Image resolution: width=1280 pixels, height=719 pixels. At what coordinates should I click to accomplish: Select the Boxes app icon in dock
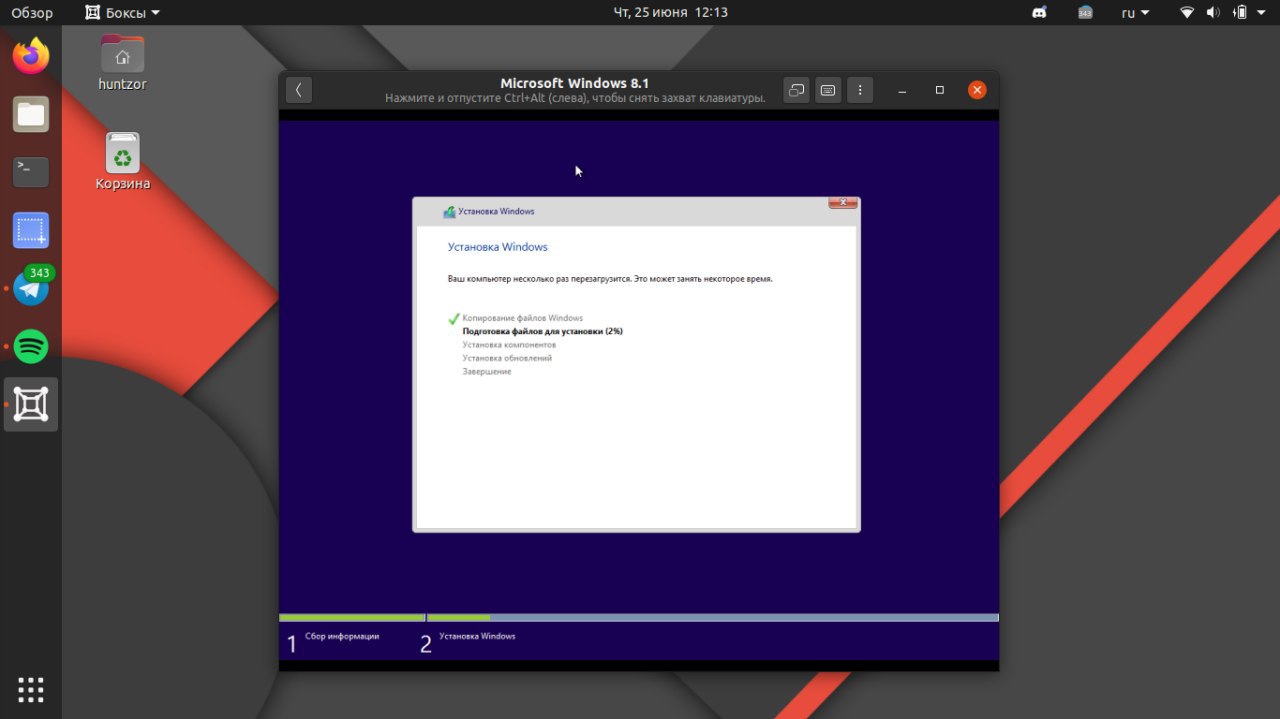click(x=31, y=404)
